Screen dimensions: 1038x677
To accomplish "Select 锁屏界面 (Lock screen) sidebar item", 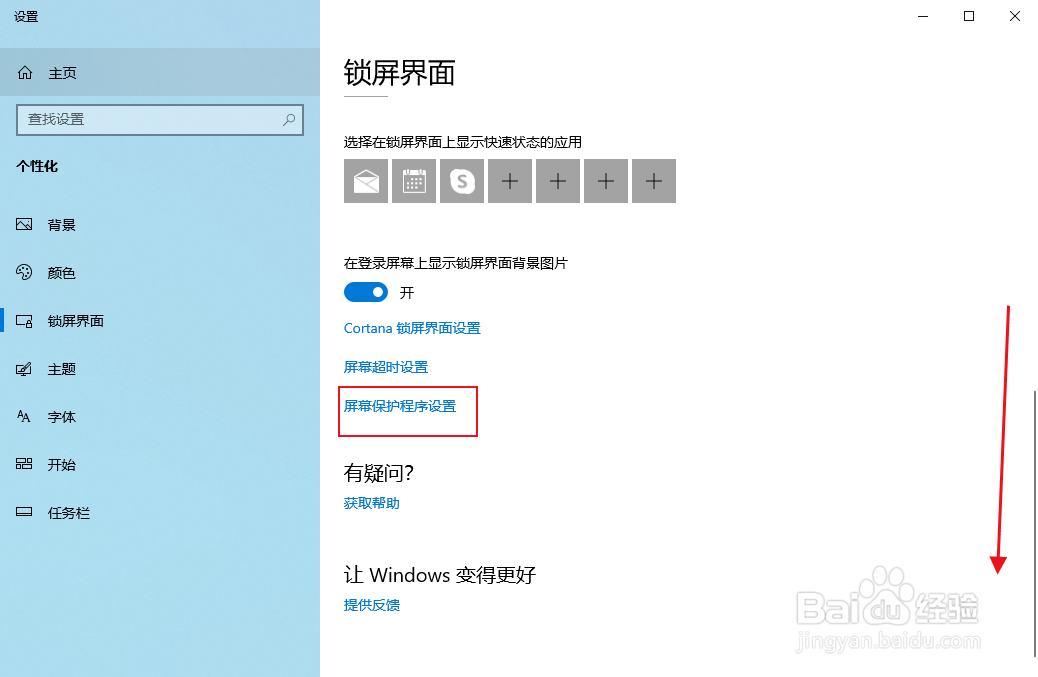I will tap(75, 320).
